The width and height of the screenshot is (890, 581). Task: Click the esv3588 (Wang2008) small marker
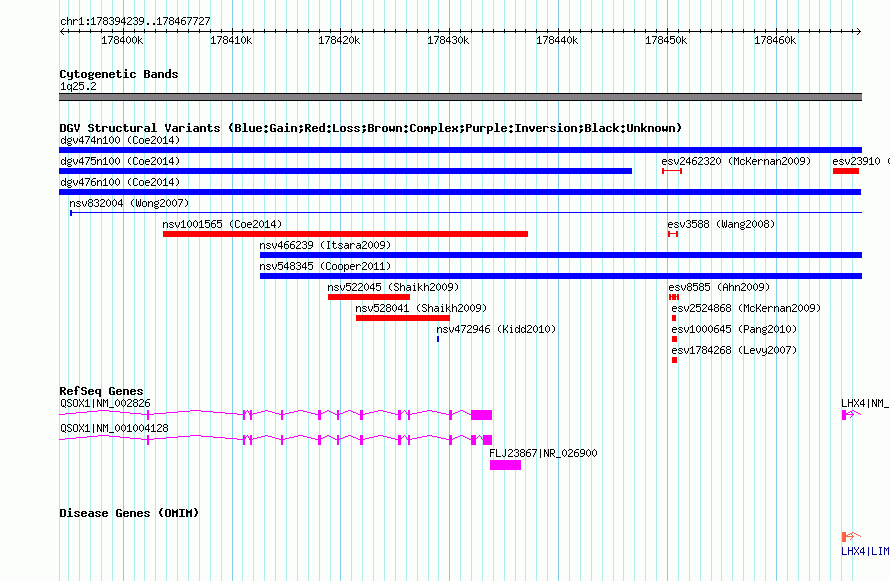click(x=673, y=234)
